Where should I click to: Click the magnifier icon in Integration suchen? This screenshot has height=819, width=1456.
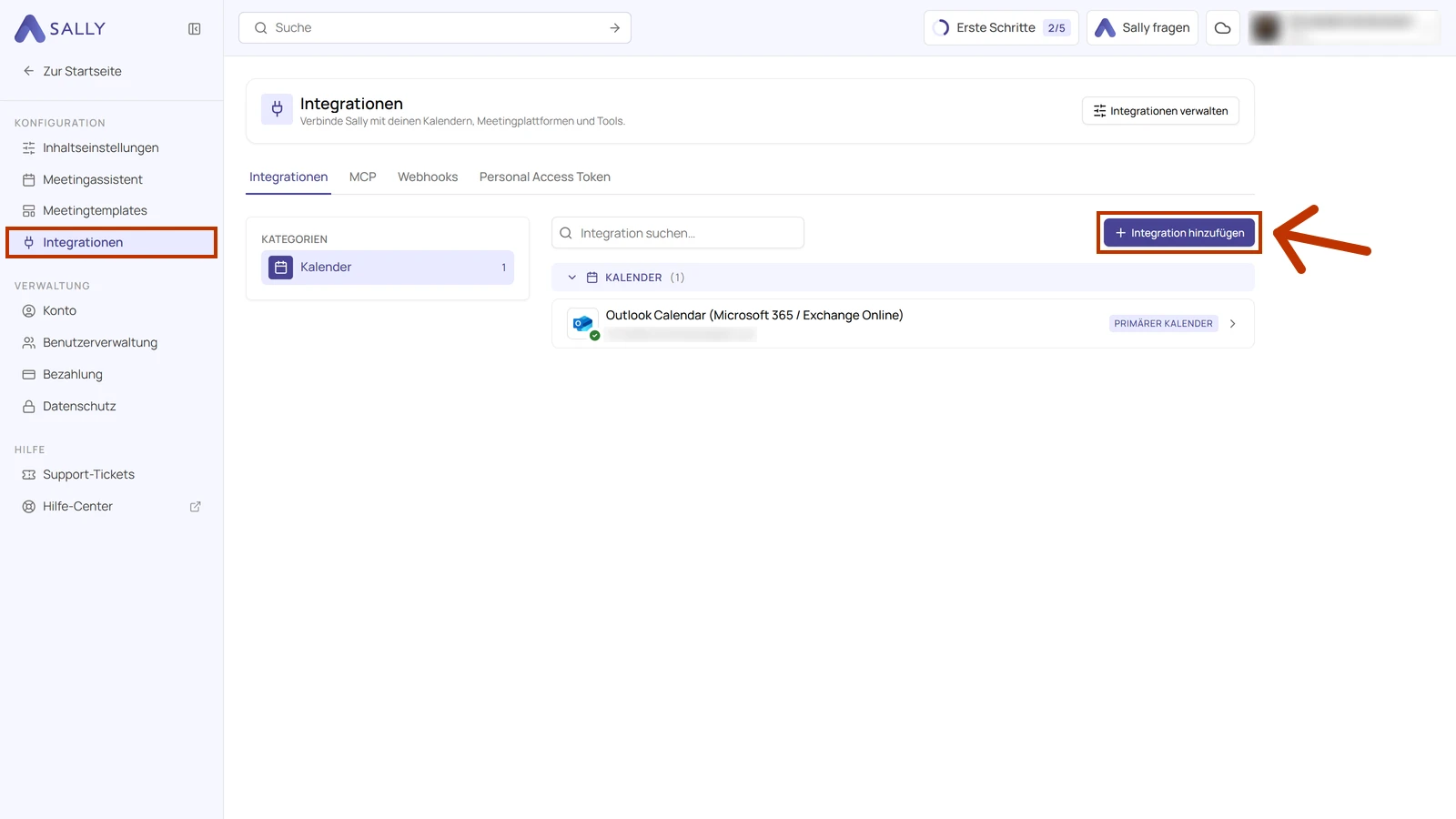(566, 233)
